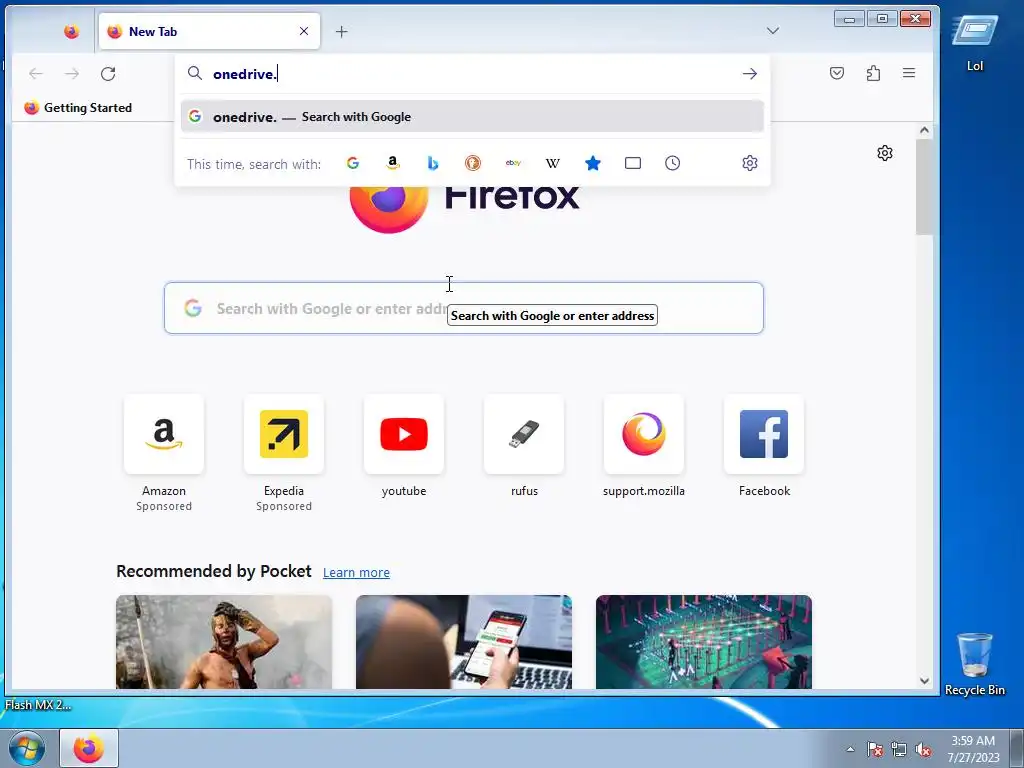This screenshot has height=768, width=1024.
Task: Go forward one page
Action: click(x=72, y=74)
